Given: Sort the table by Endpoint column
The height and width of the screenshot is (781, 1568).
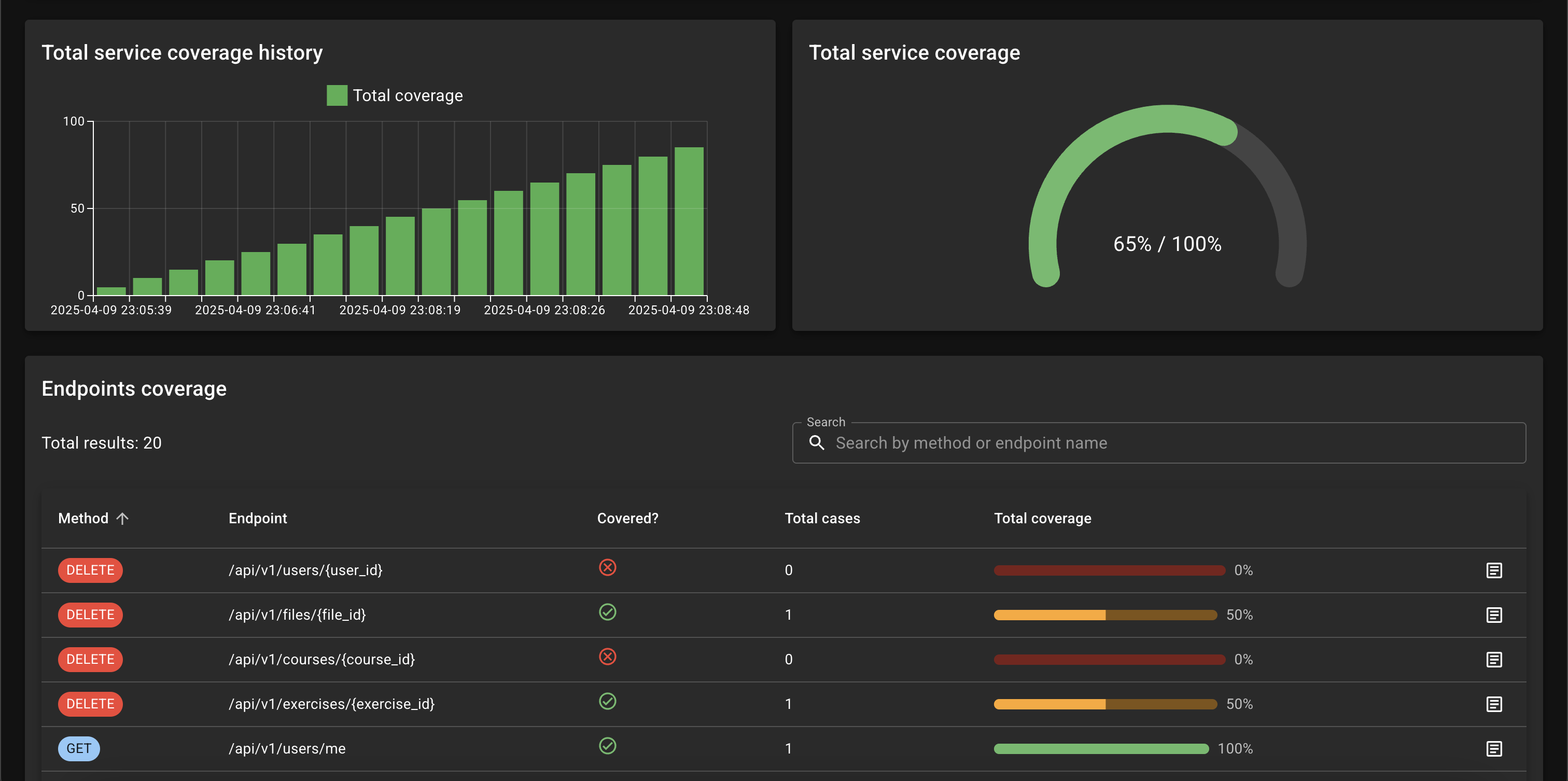Looking at the screenshot, I should pyautogui.click(x=258, y=519).
